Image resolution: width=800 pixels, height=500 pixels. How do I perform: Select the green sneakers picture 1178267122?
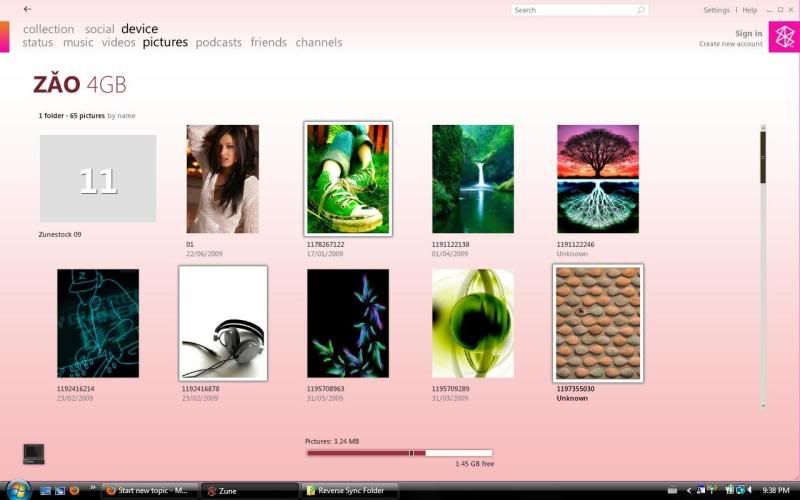point(348,179)
